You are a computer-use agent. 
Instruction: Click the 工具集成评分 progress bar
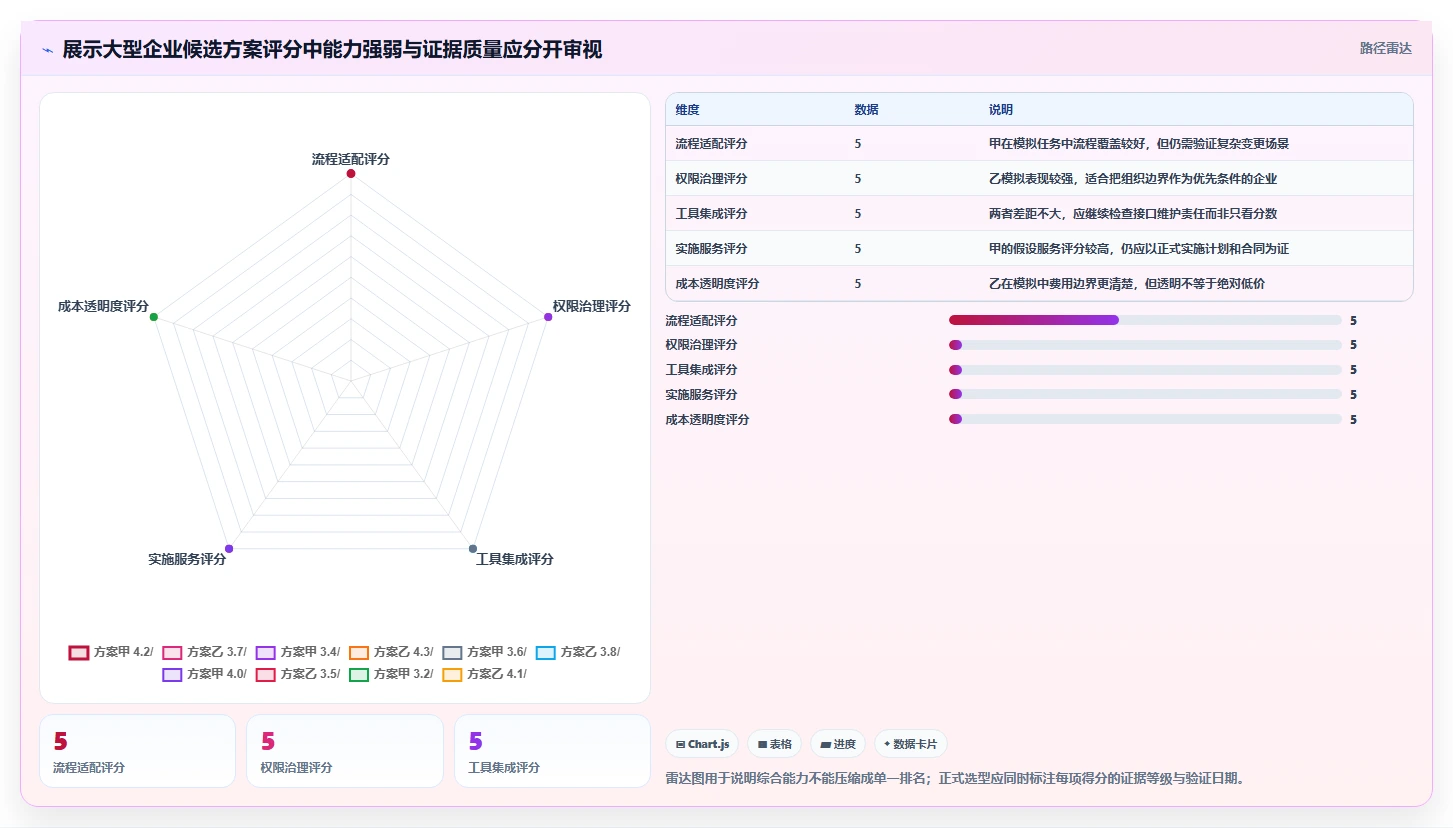click(x=1145, y=369)
